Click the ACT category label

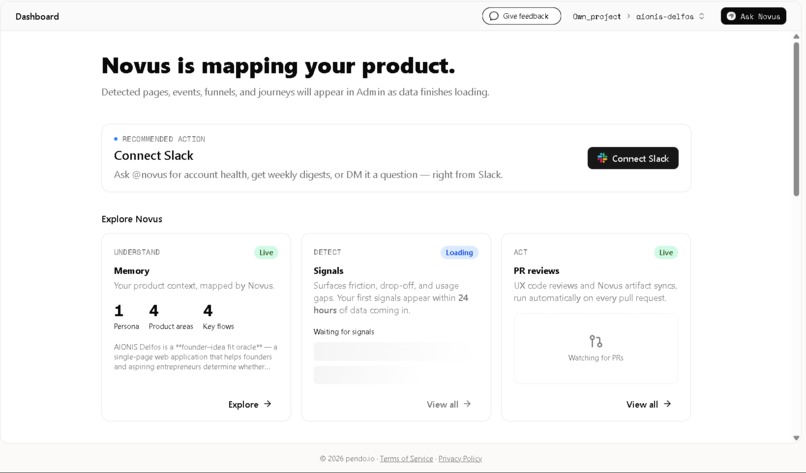point(520,252)
